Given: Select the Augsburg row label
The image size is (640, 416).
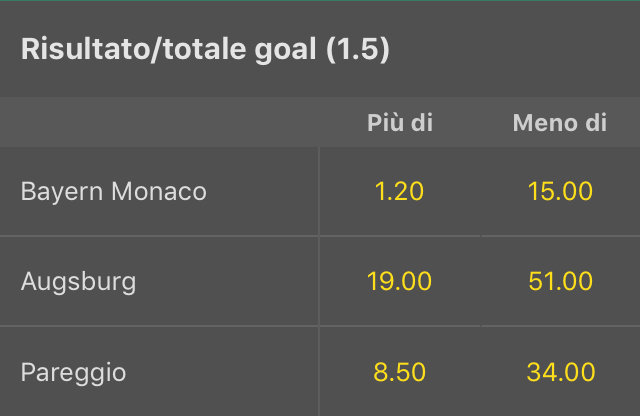Looking at the screenshot, I should [x=78, y=282].
